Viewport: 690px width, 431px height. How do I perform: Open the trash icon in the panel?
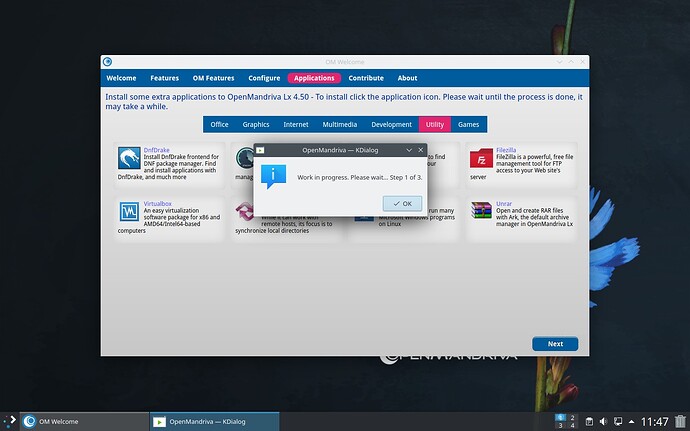(x=680, y=421)
